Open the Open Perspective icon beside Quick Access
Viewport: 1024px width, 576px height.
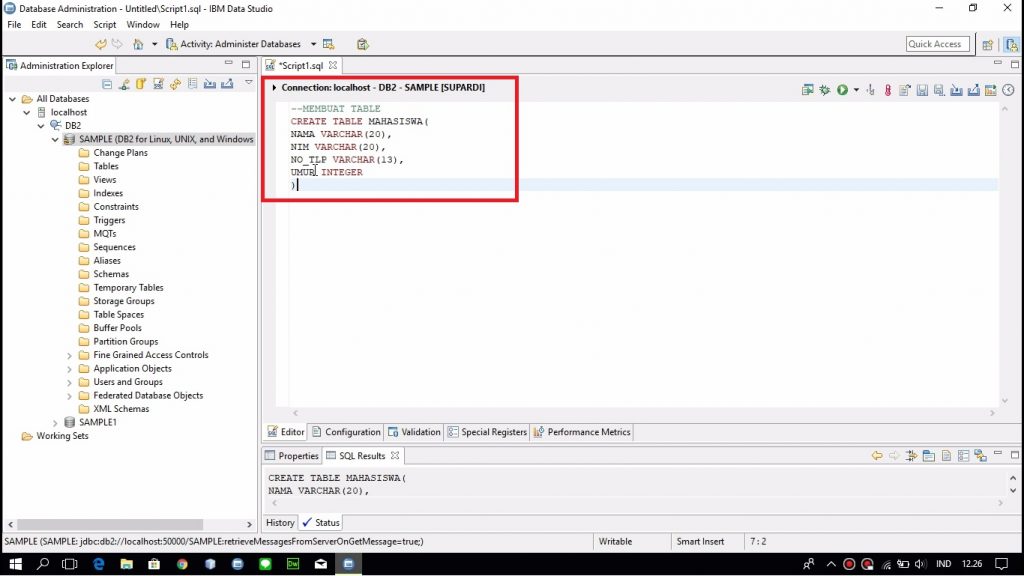[988, 44]
